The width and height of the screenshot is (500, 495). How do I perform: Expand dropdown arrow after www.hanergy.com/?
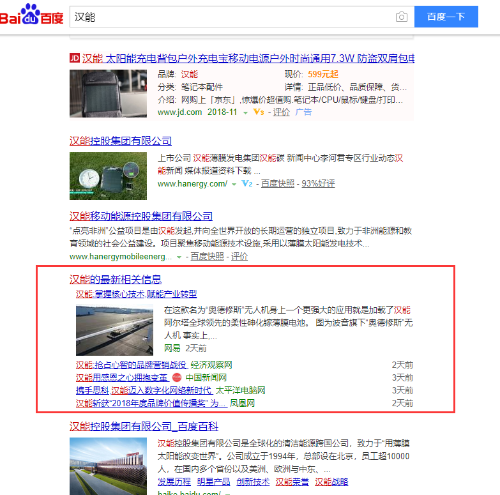coord(234,184)
